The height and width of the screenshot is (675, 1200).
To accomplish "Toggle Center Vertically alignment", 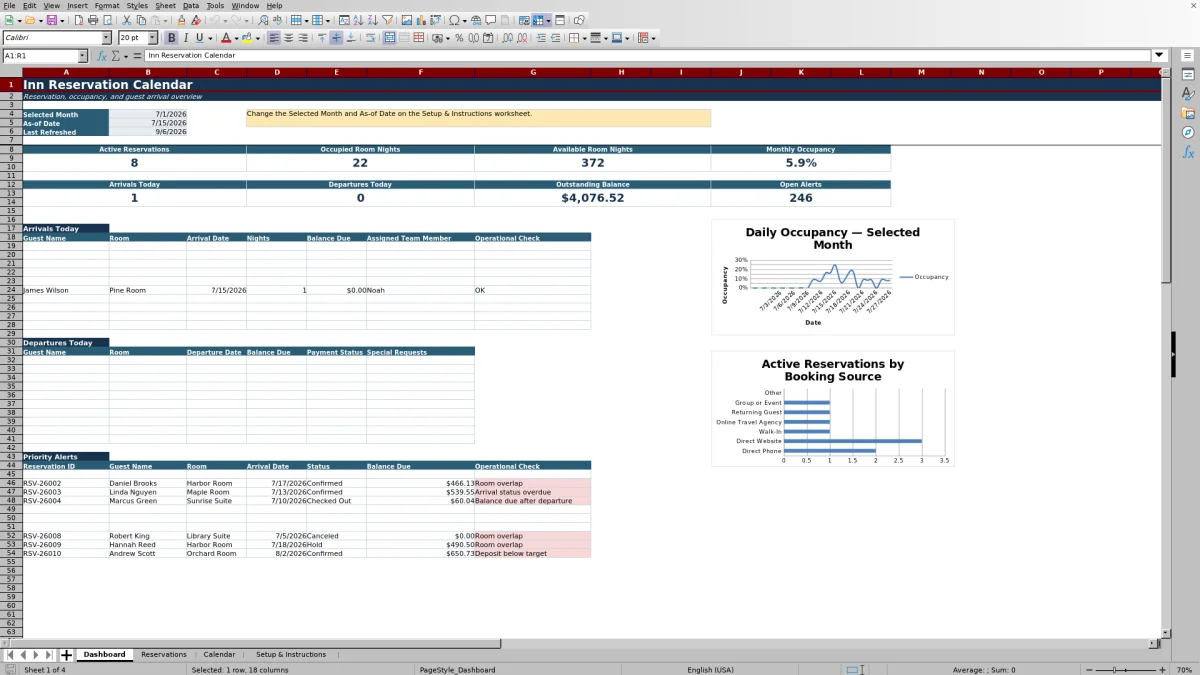I will (x=336, y=38).
